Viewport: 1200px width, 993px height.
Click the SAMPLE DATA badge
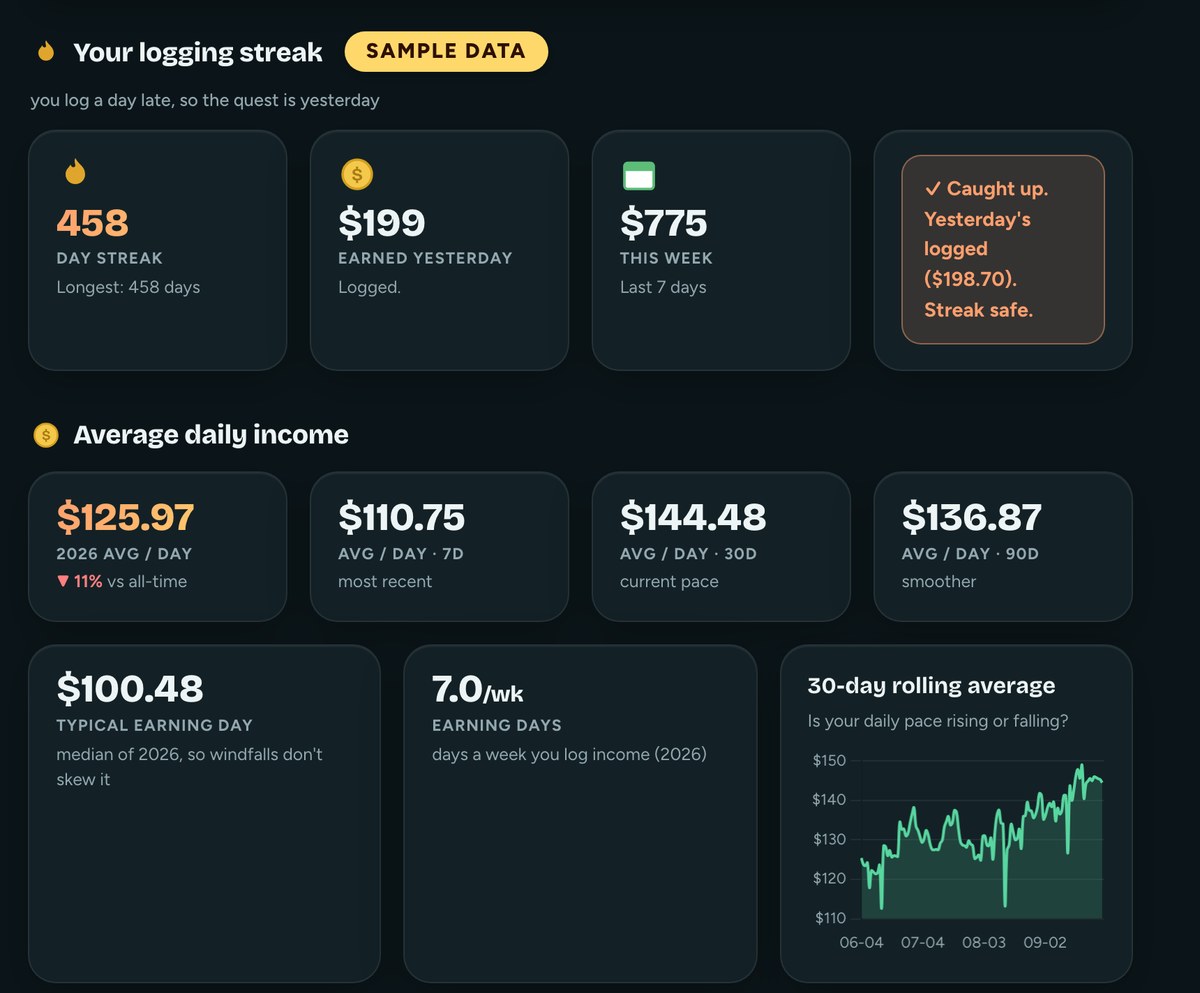[x=446, y=51]
